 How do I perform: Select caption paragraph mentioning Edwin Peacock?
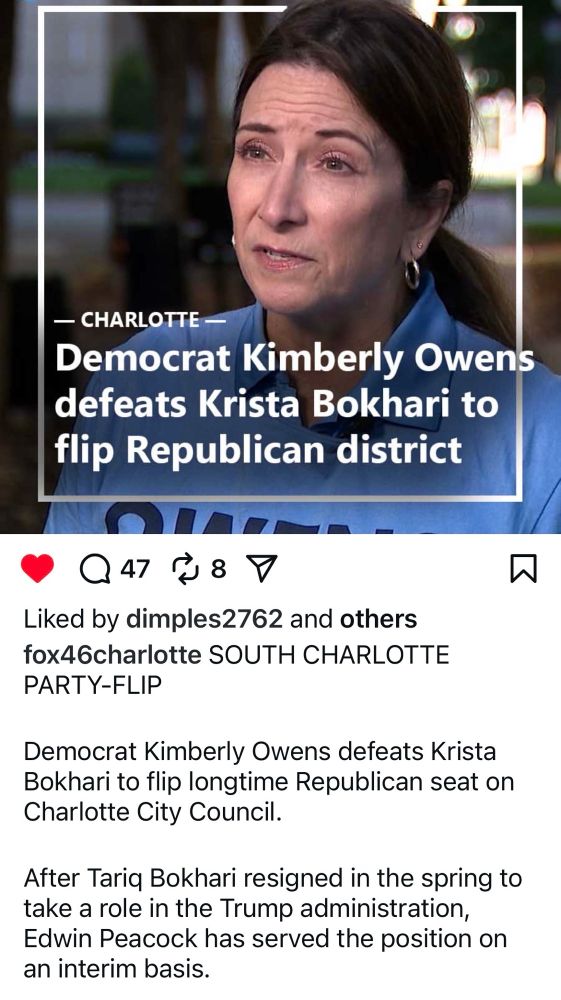[x=273, y=923]
